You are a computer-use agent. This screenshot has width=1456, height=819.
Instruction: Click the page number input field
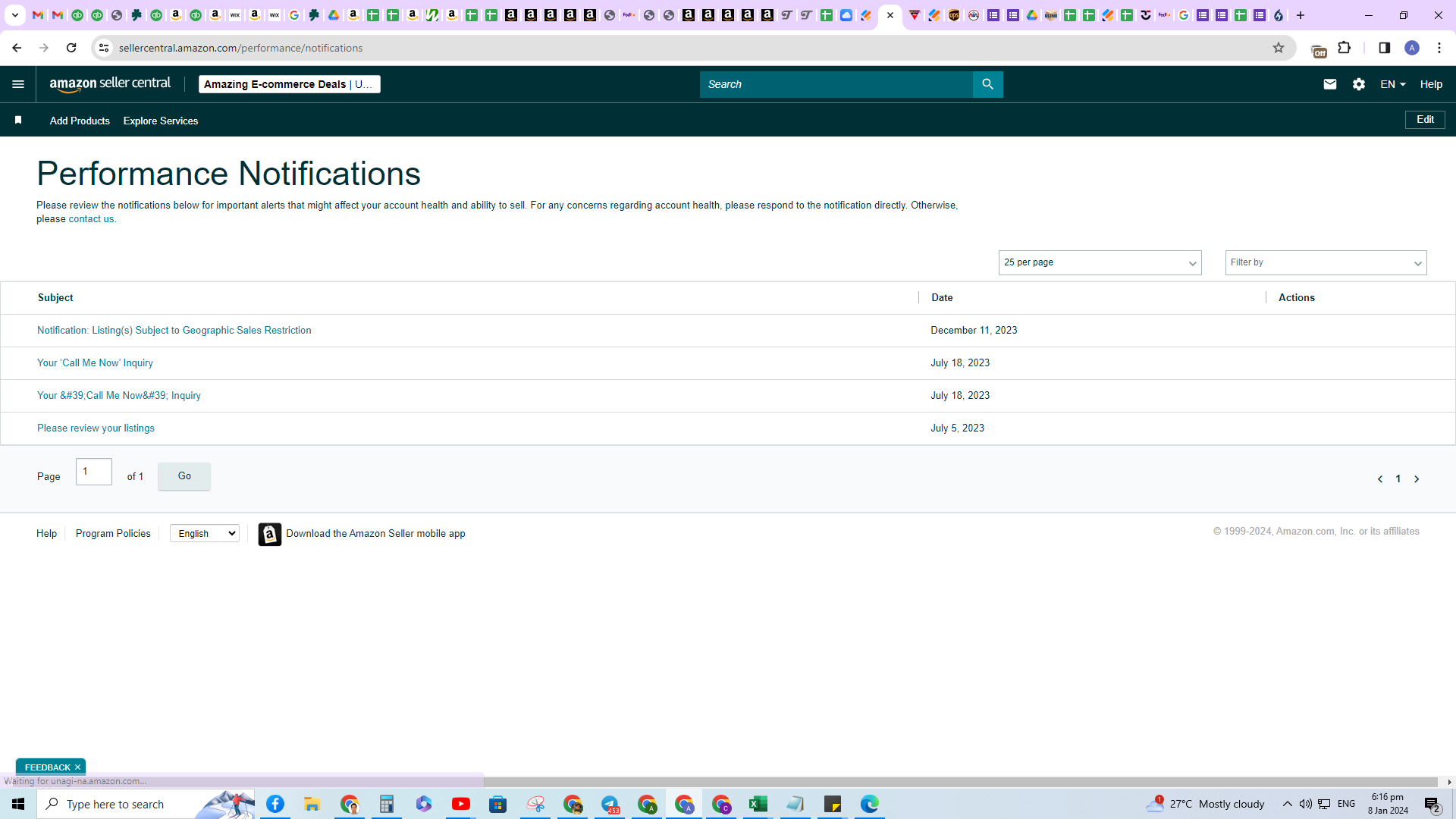pos(94,472)
